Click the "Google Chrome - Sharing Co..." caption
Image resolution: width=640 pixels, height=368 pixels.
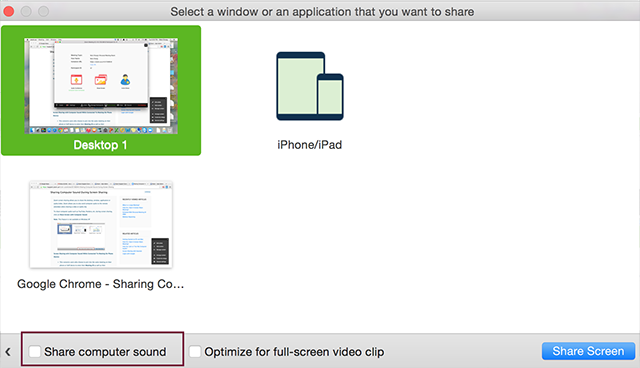click(x=100, y=284)
